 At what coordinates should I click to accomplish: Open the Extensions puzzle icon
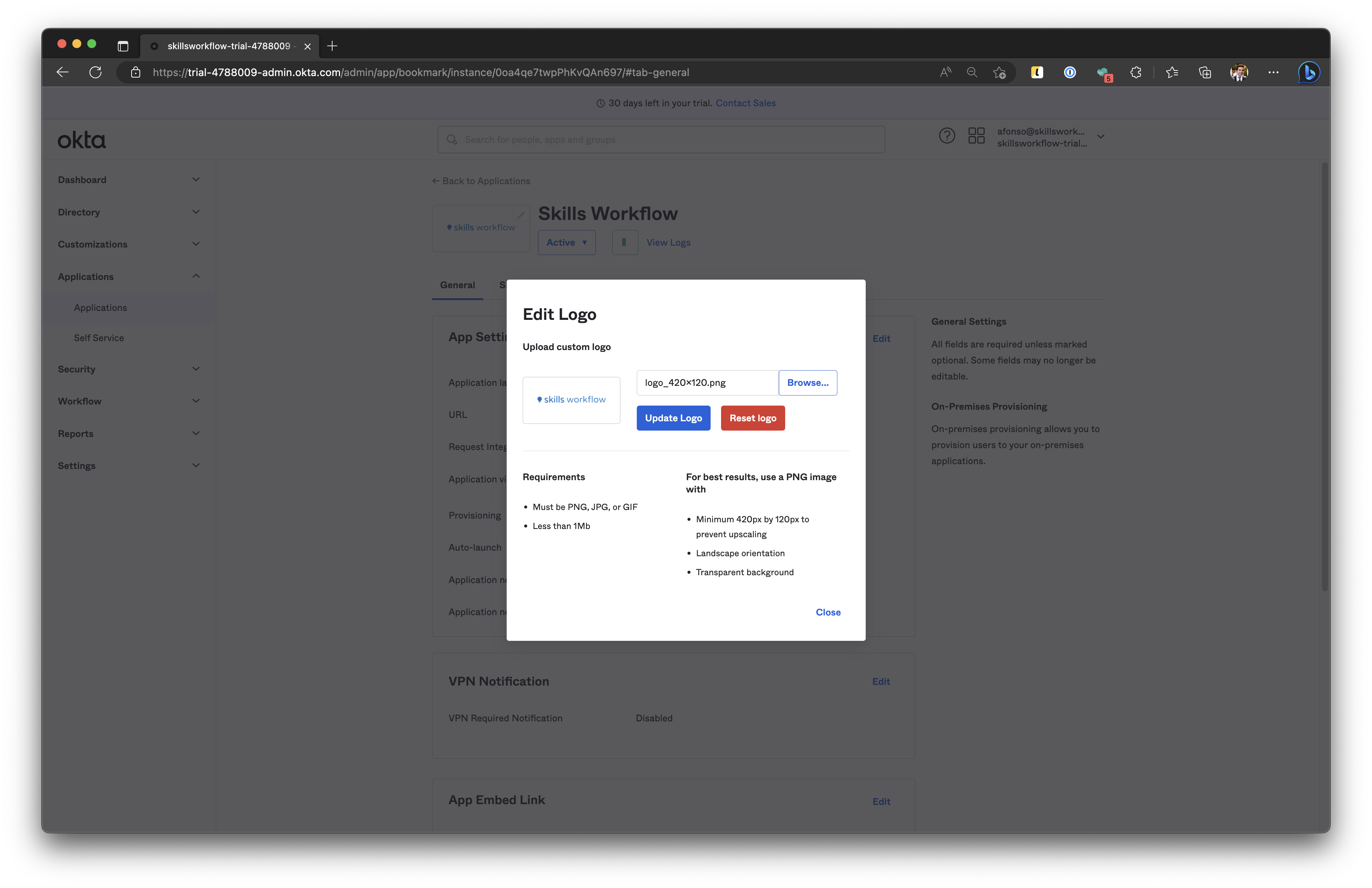point(1136,72)
